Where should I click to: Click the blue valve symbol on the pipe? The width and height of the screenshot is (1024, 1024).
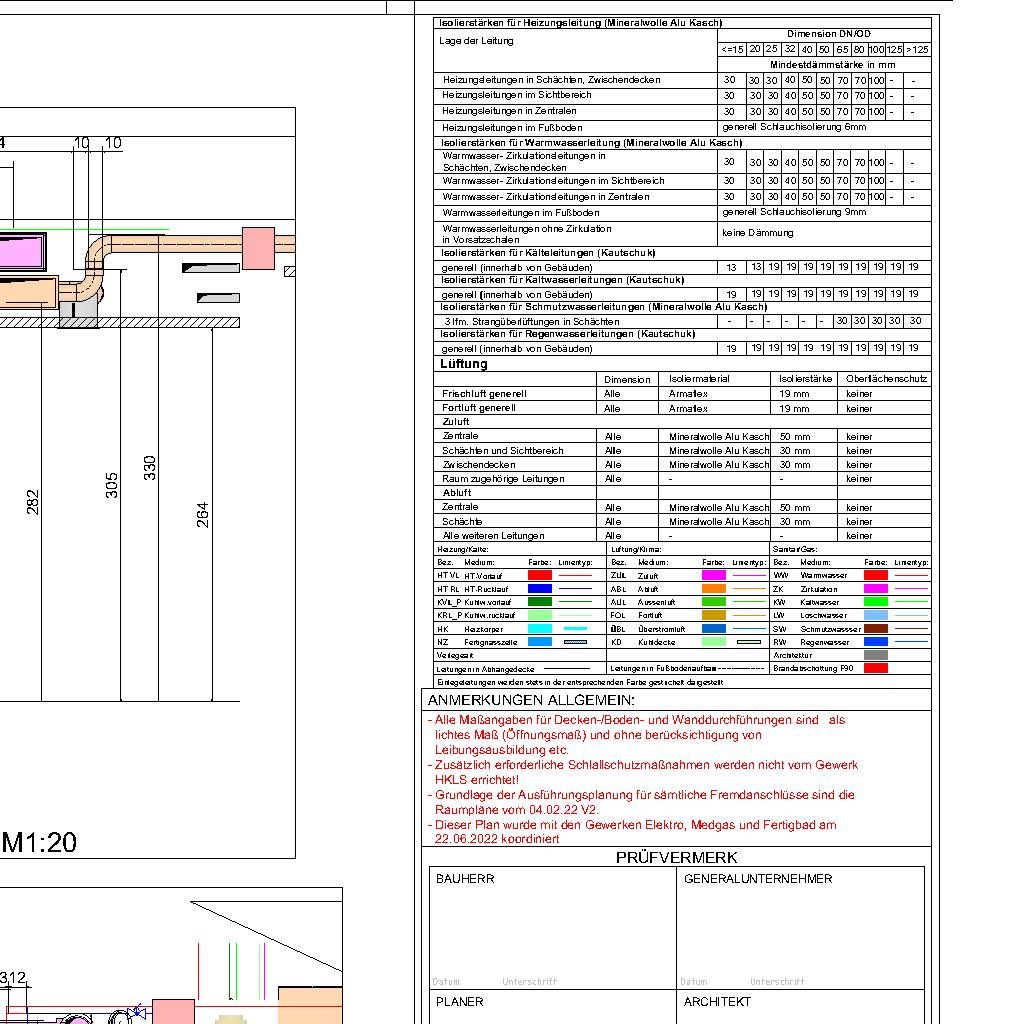pos(137,1013)
